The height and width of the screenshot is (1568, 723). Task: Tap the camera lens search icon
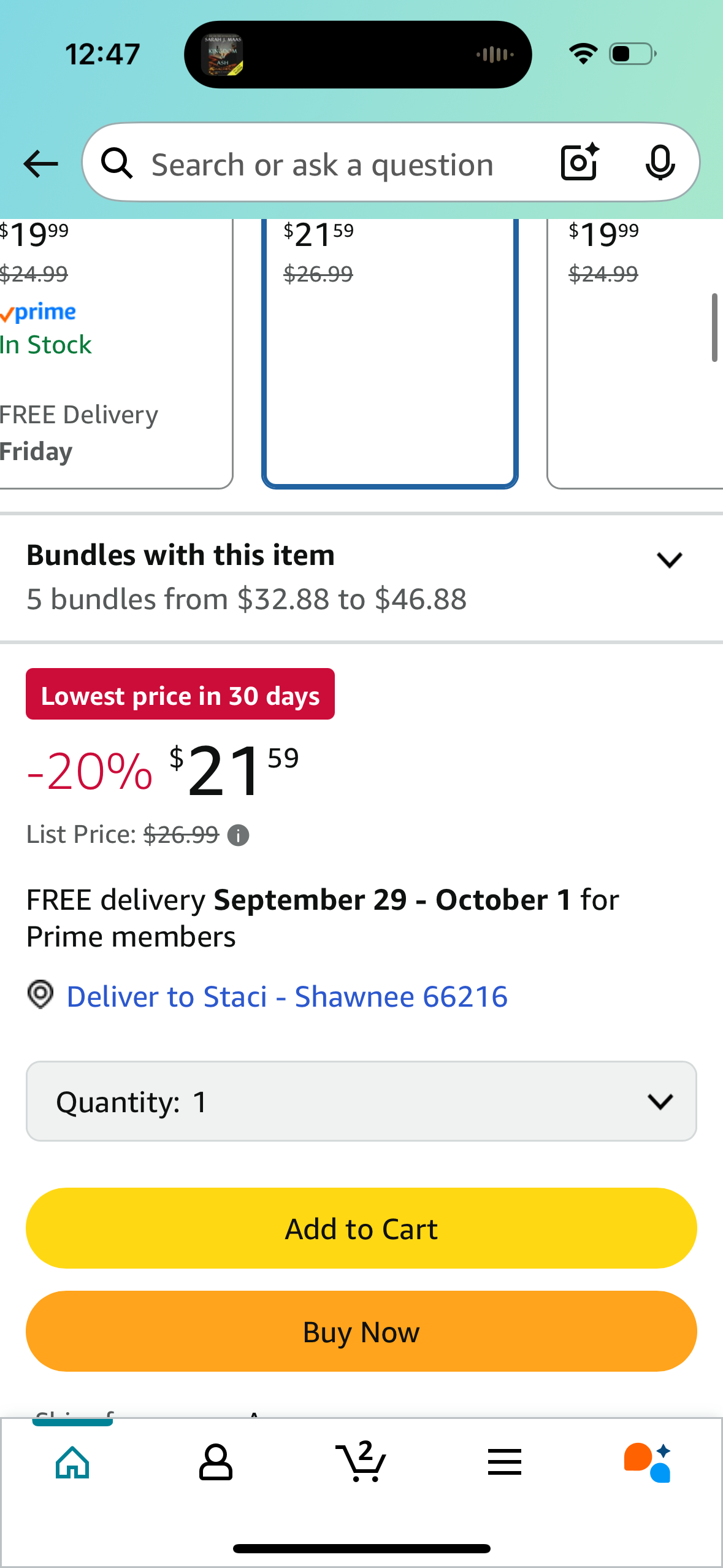[579, 163]
